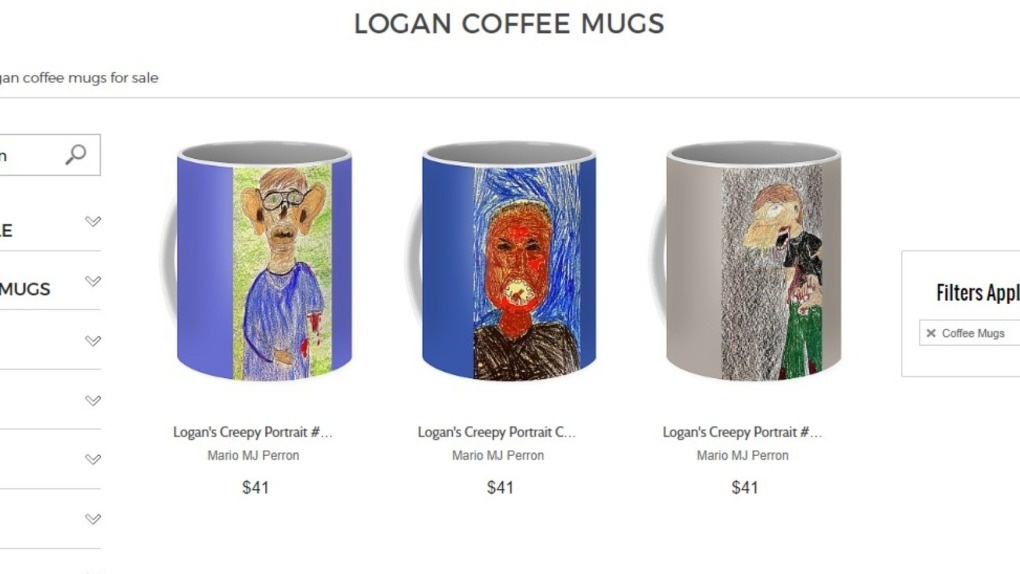Remove the Coffee Mugs filter X
This screenshot has width=1020, height=574.
[x=931, y=333]
